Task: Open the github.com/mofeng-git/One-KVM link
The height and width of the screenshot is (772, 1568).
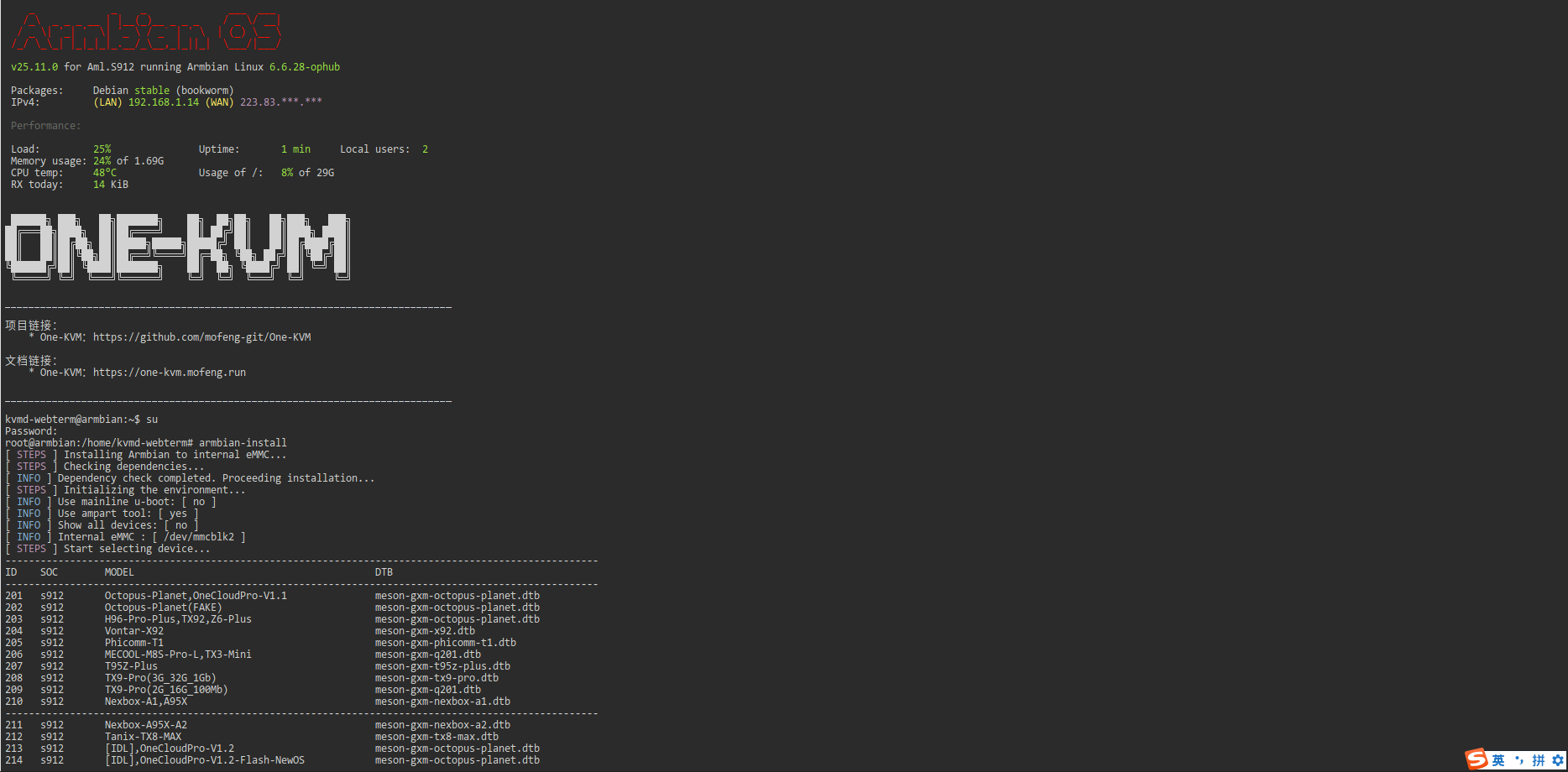Action: point(201,337)
